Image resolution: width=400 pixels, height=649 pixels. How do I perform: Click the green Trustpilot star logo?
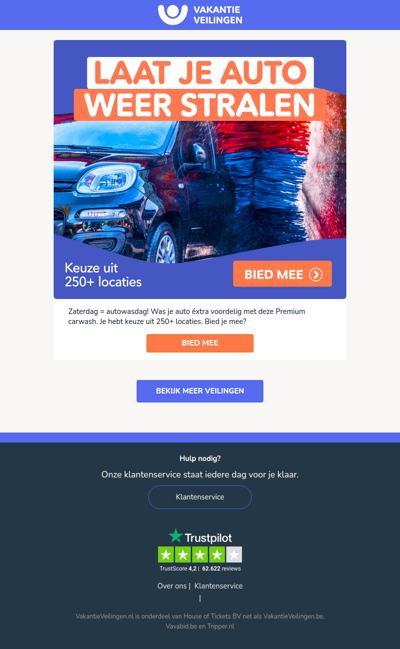176,536
